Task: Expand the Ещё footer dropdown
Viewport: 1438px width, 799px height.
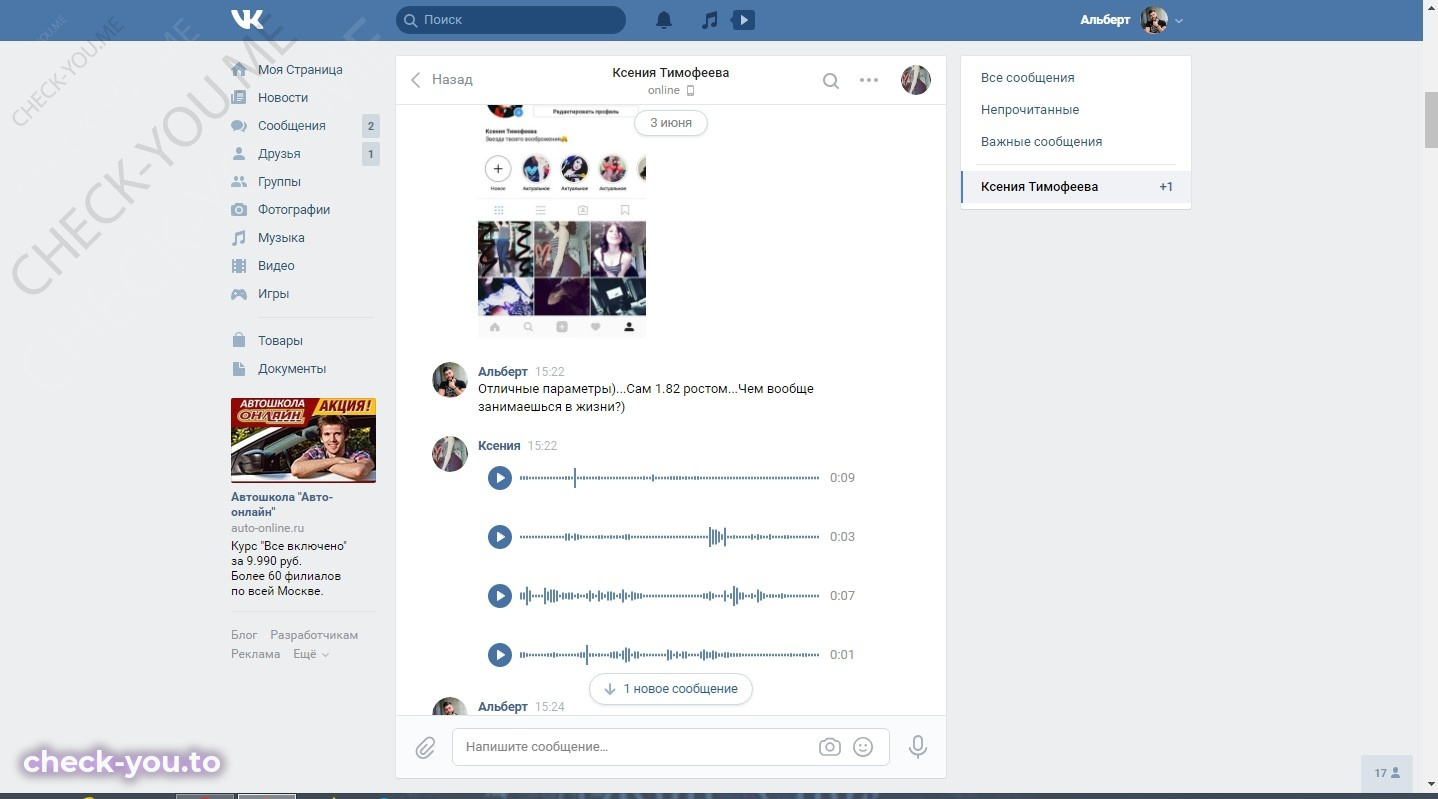Action: pyautogui.click(x=310, y=654)
